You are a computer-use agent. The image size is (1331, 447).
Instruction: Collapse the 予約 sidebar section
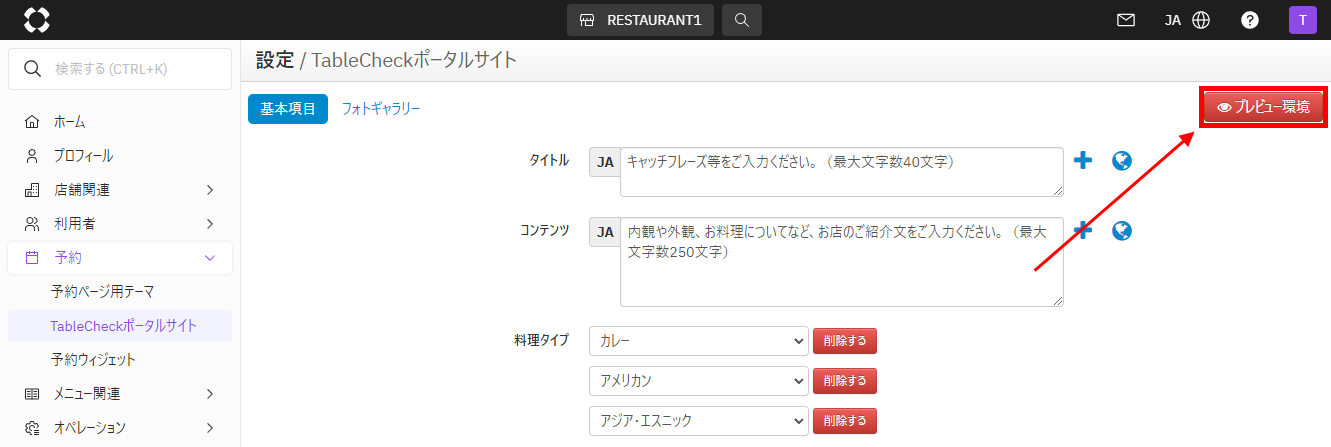coord(120,258)
